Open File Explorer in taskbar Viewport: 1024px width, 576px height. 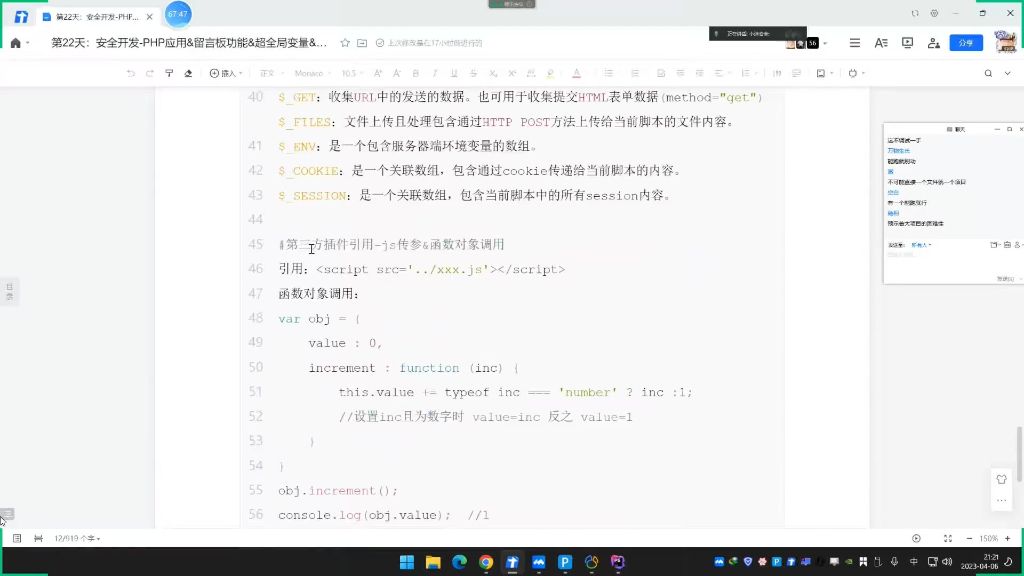click(x=433, y=562)
